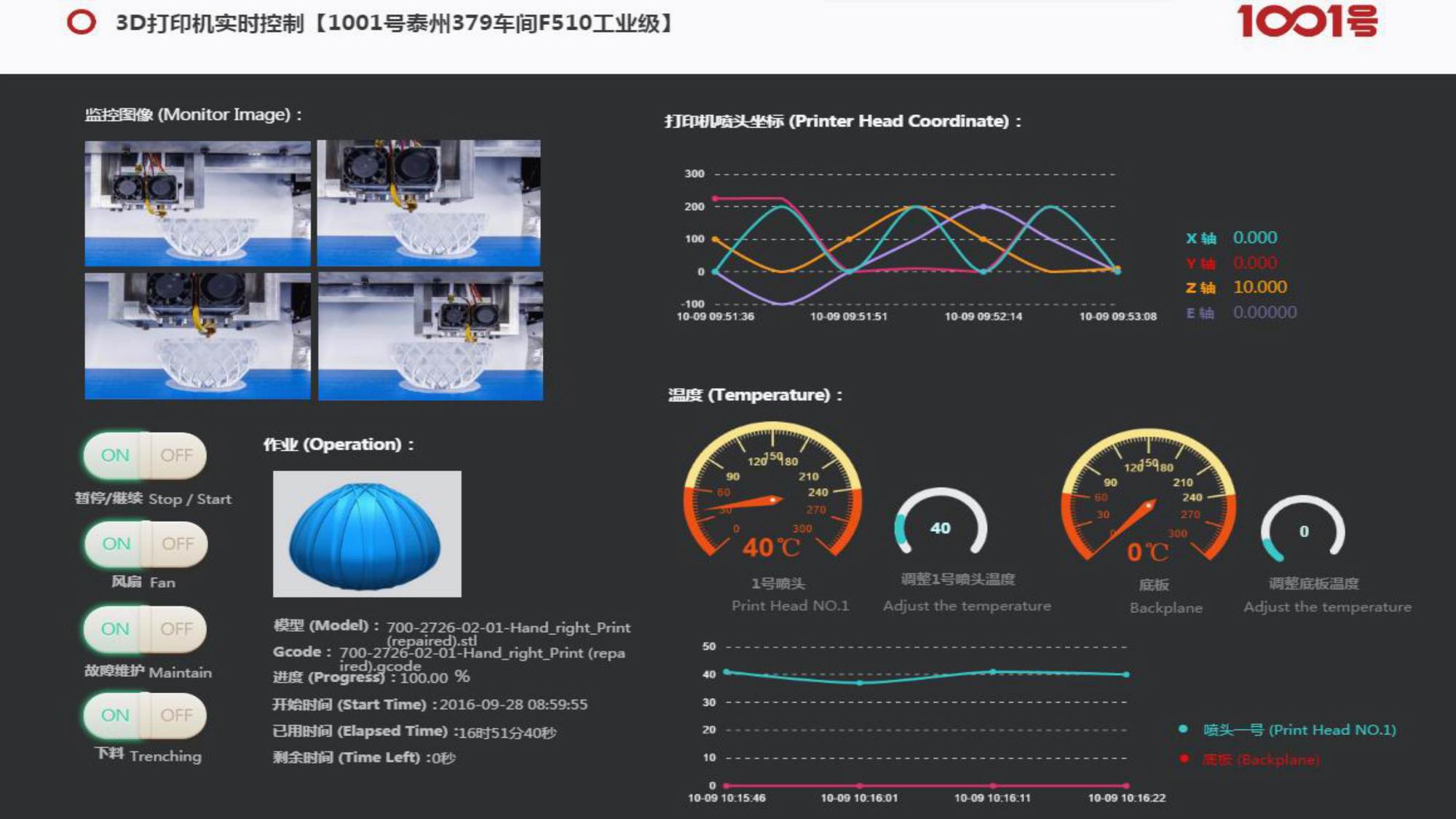Open the bottom-right monitor camera image
Image resolution: width=1456 pixels, height=819 pixels.
tap(430, 336)
